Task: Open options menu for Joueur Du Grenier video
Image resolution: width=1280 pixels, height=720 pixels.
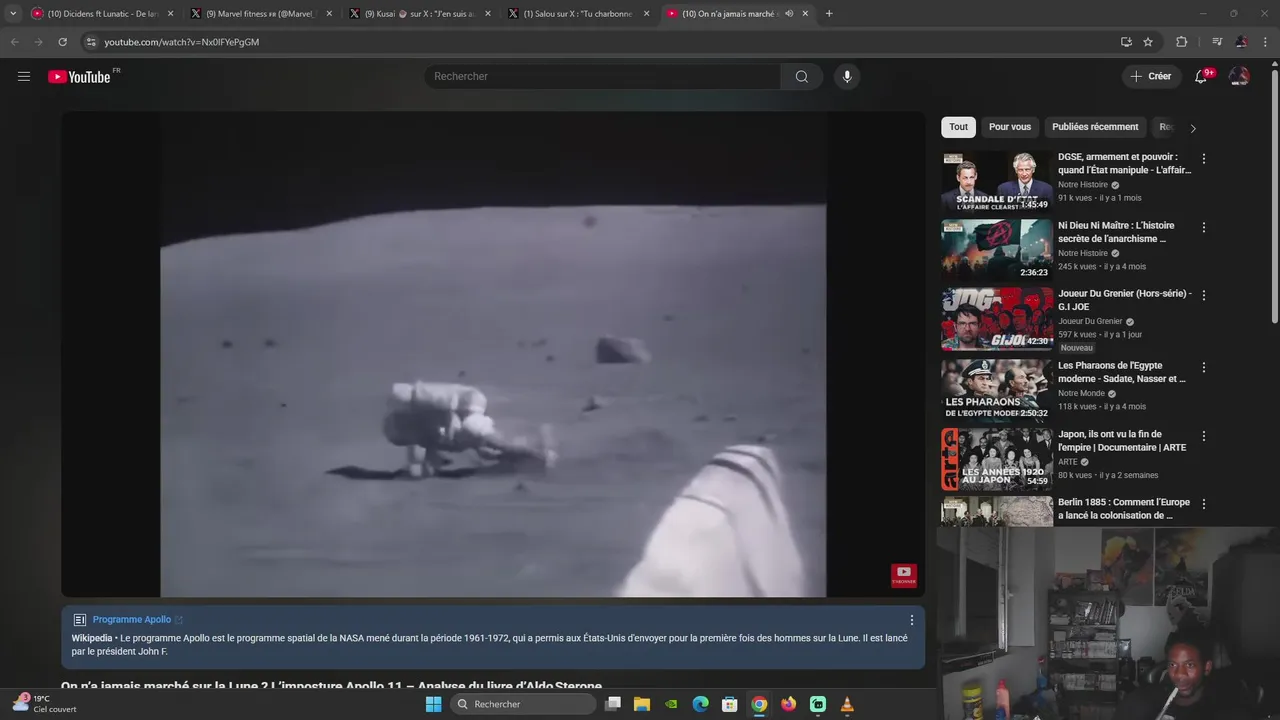Action: tap(1204, 295)
